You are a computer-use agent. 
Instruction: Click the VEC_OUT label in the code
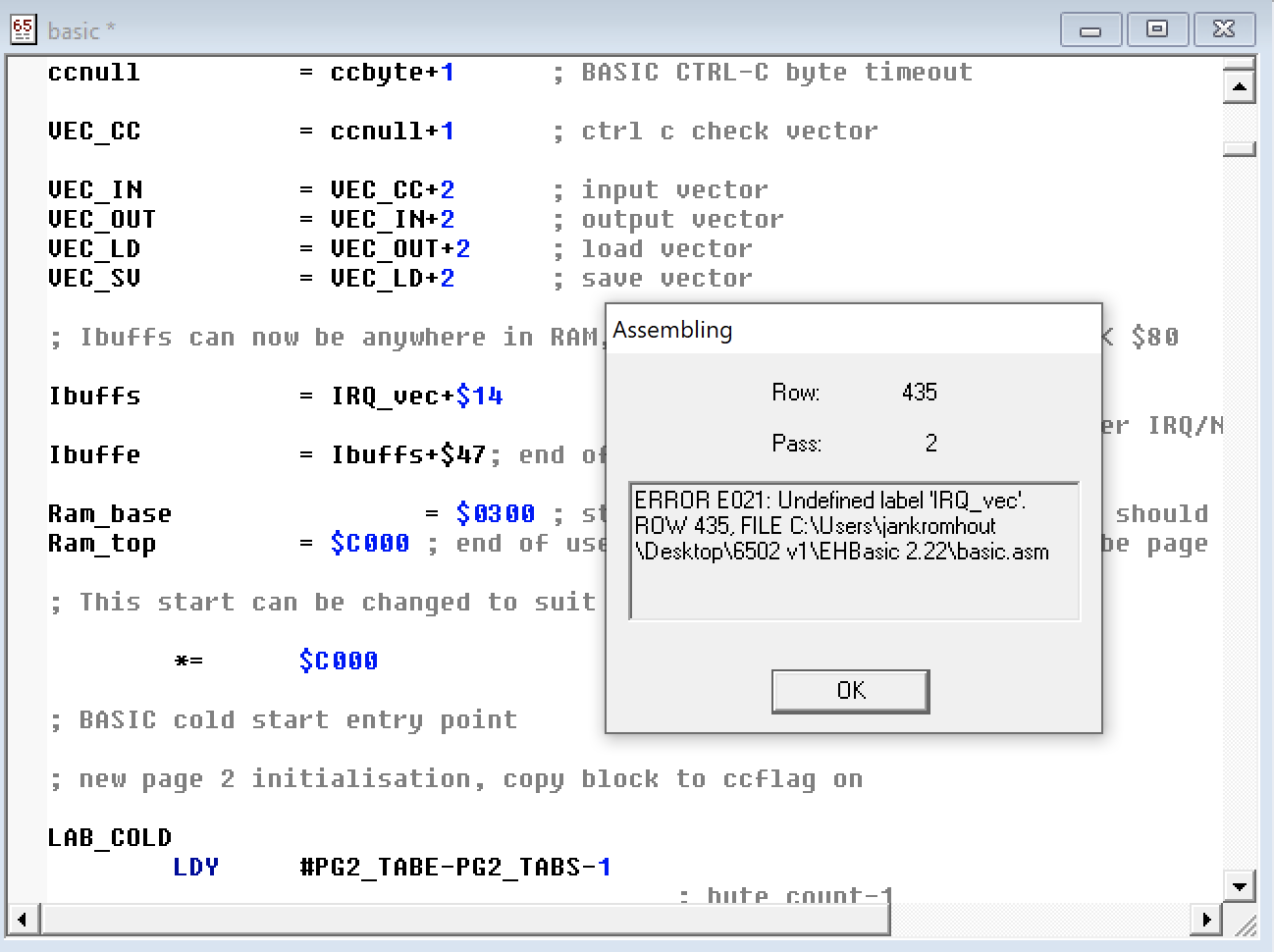point(101,219)
